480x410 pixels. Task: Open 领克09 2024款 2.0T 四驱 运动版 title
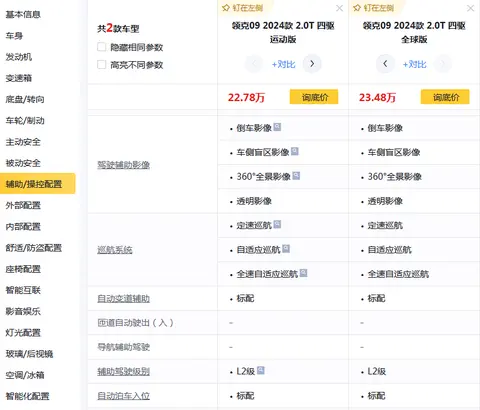(x=283, y=32)
